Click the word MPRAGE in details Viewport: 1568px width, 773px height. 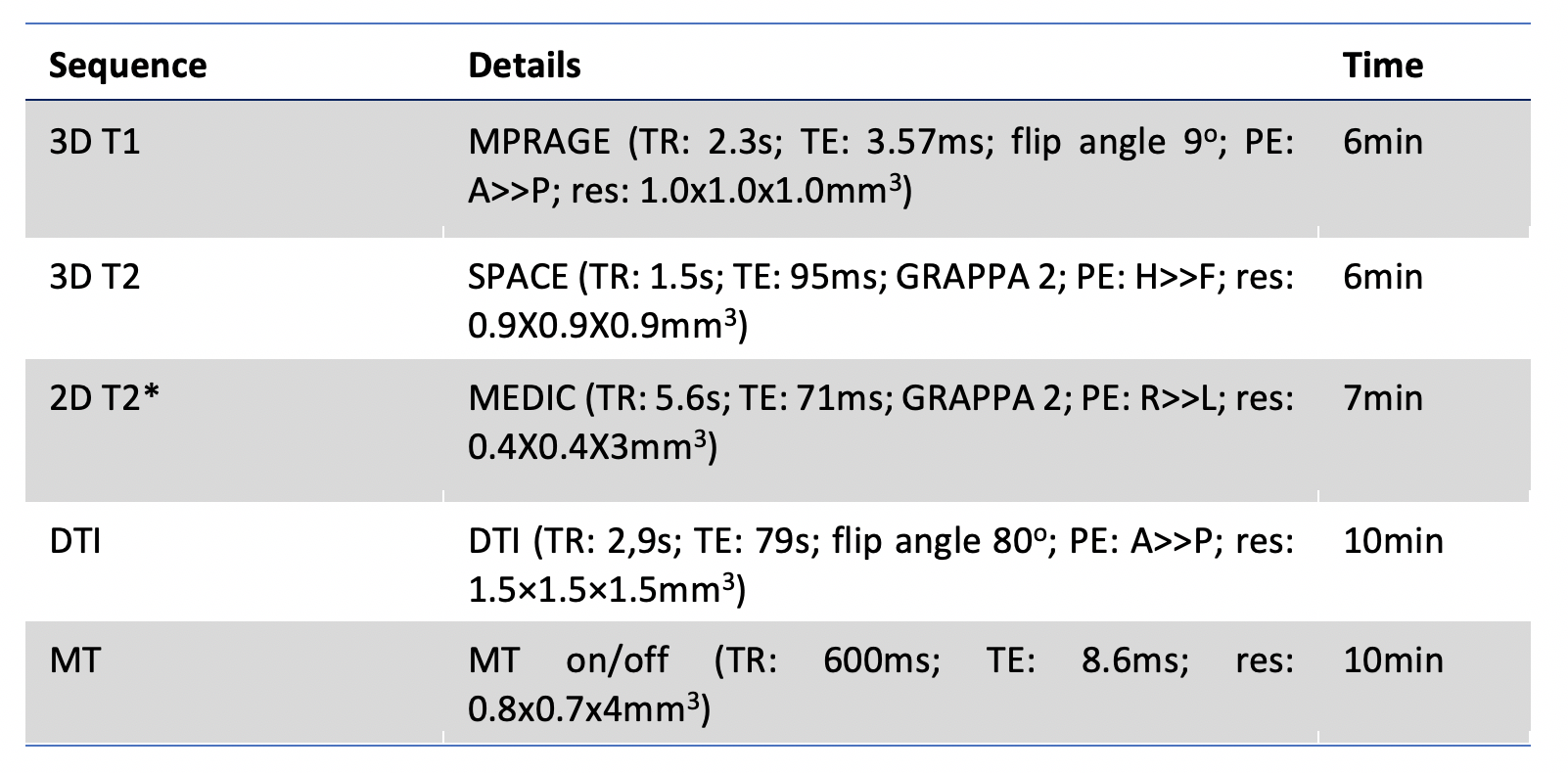pos(539,143)
